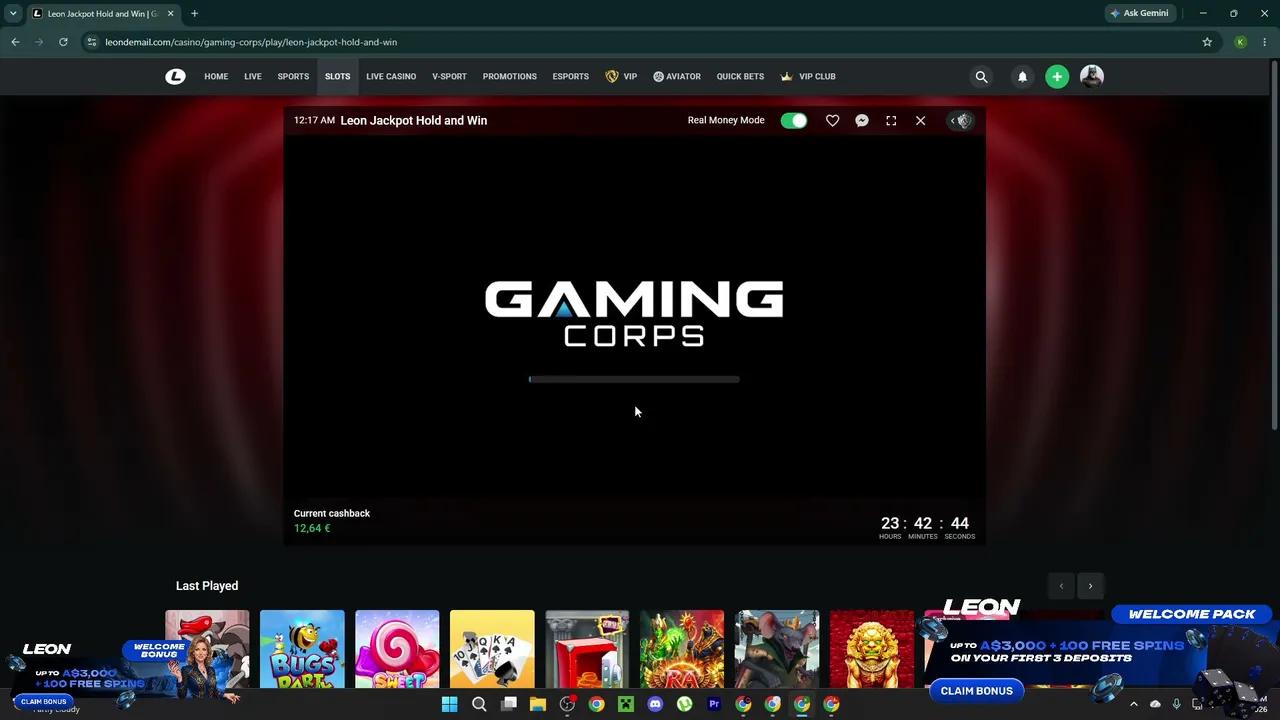Open the game chat bubble icon
Viewport: 1280px width, 720px height.
(x=862, y=120)
